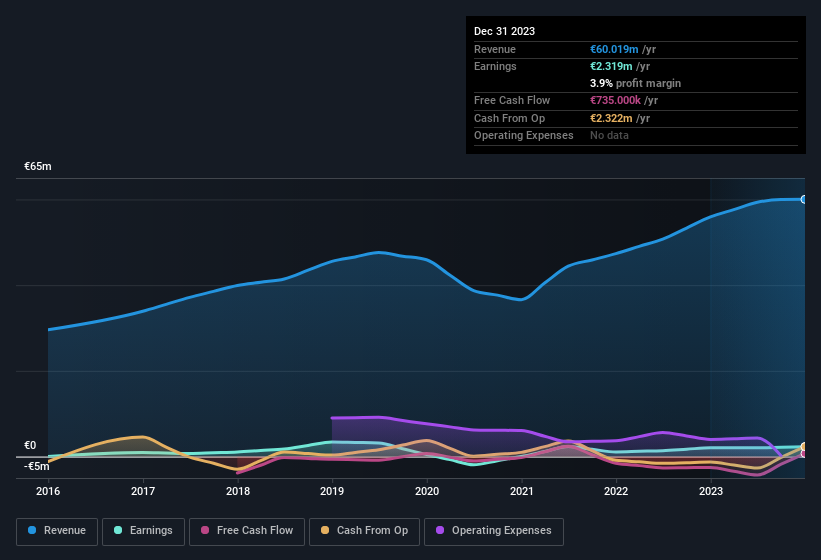Click the €65m y-axis label
The image size is (821, 560).
click(x=38, y=166)
